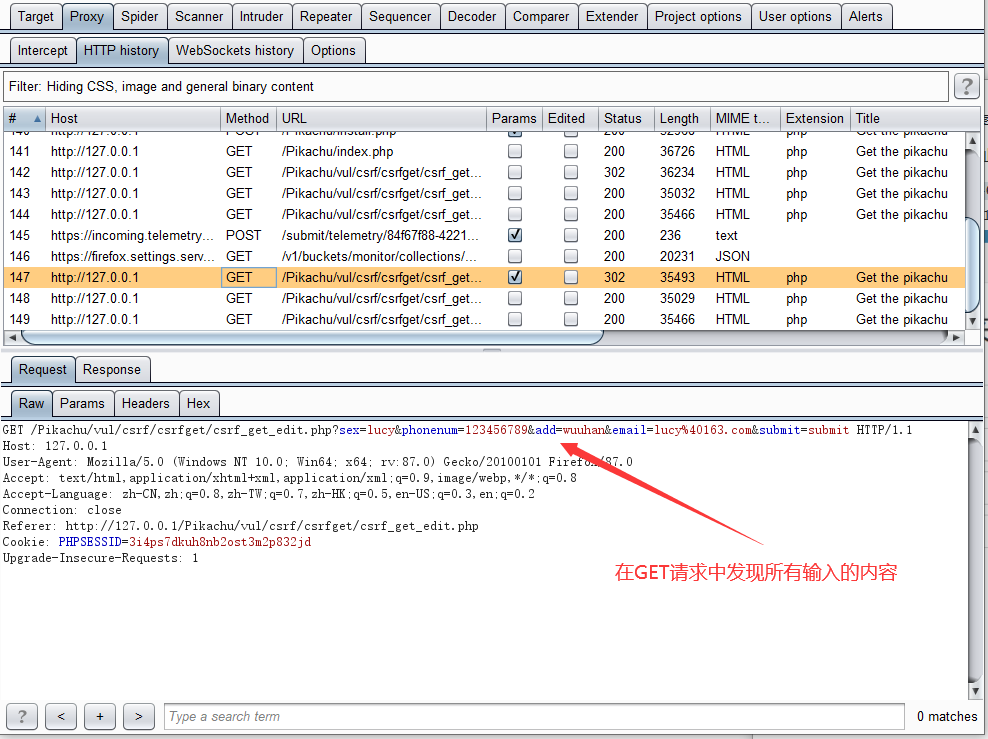Click the previous search match arrow button

pyautogui.click(x=60, y=716)
